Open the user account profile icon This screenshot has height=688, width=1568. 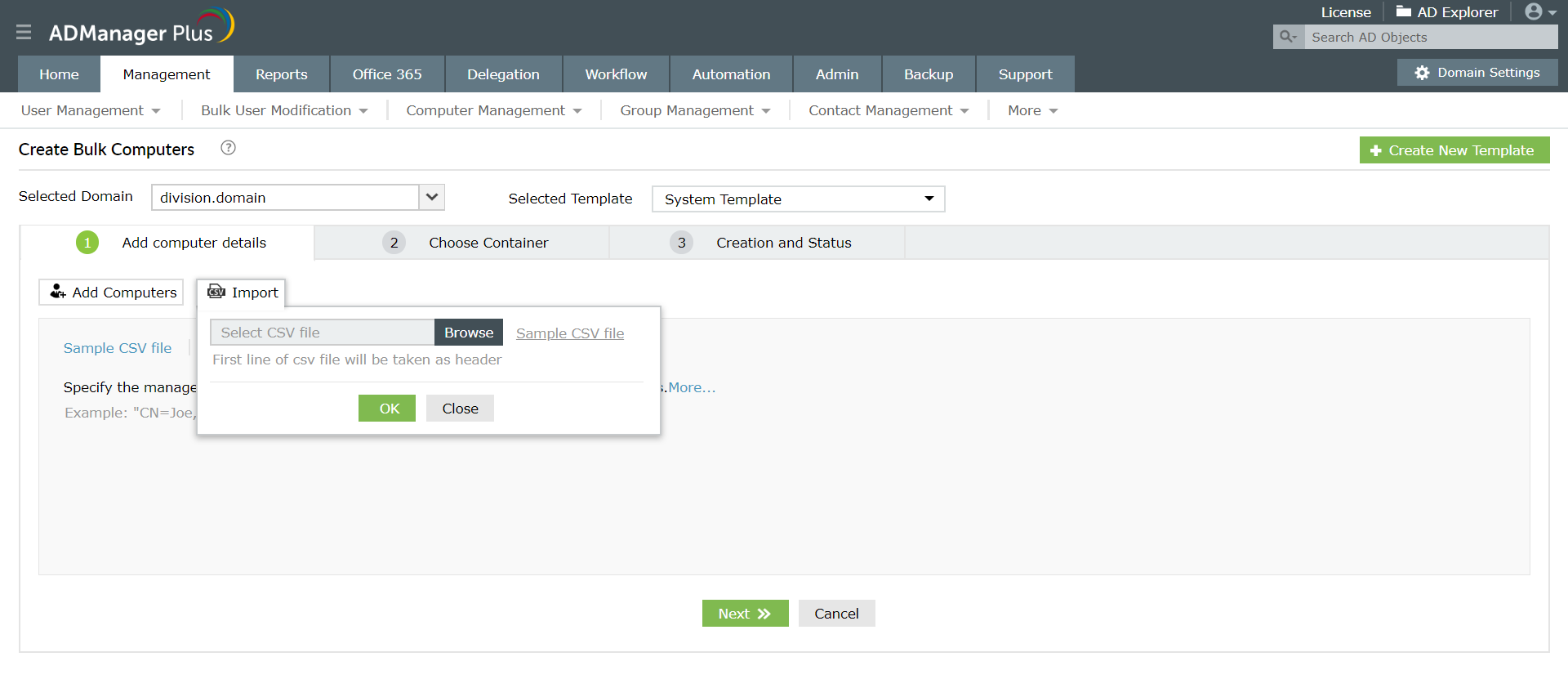click(1534, 11)
